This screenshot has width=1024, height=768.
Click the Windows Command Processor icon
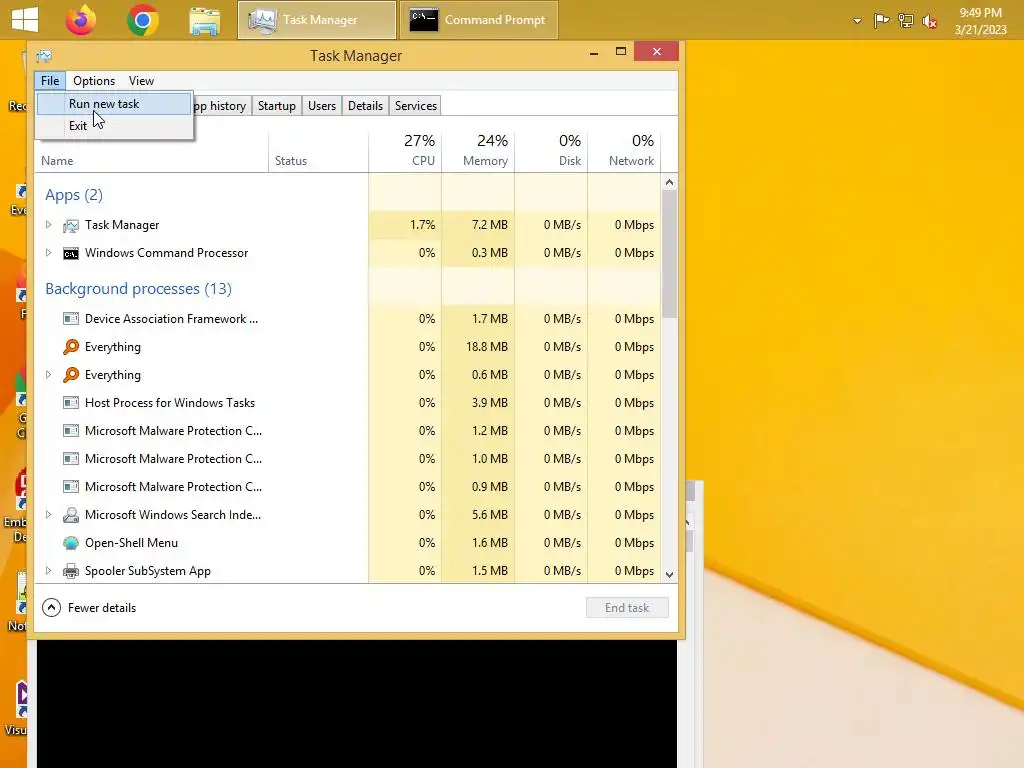click(71, 253)
